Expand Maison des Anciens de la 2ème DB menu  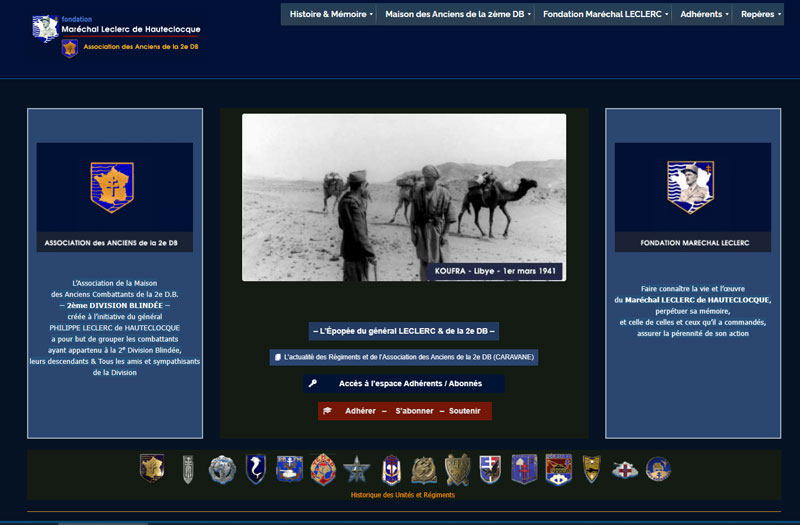[458, 14]
